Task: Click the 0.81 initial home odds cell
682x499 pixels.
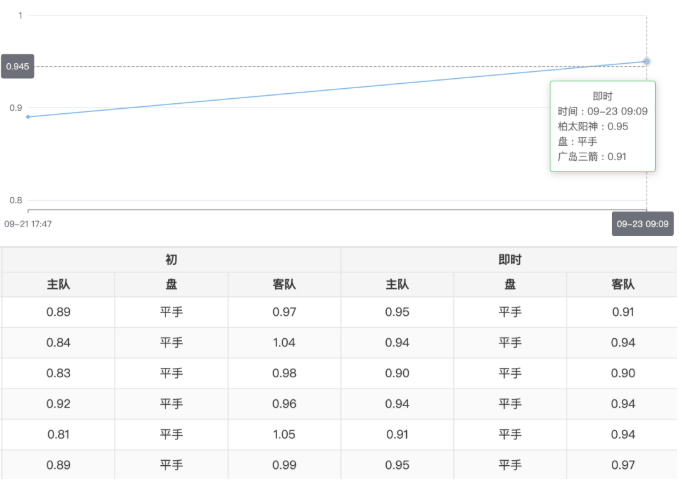Action: point(58,435)
